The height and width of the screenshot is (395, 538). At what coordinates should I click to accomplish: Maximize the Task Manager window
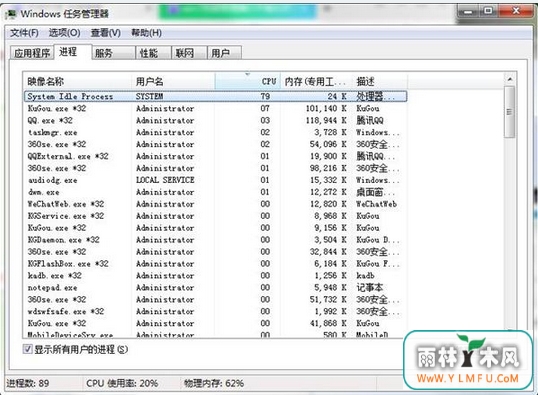click(488, 12)
